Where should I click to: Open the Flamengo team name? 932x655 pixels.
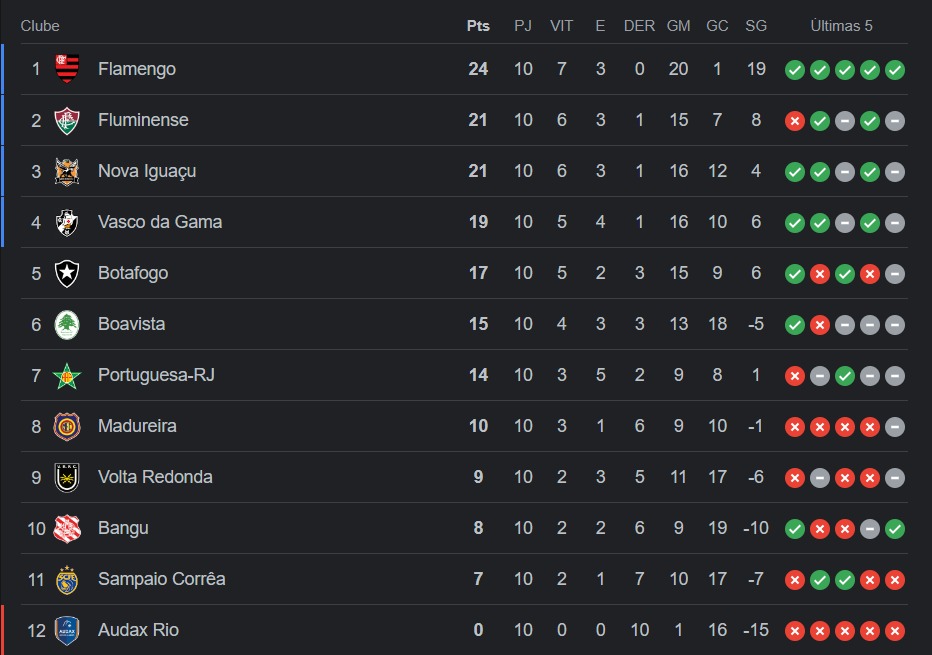click(x=137, y=69)
